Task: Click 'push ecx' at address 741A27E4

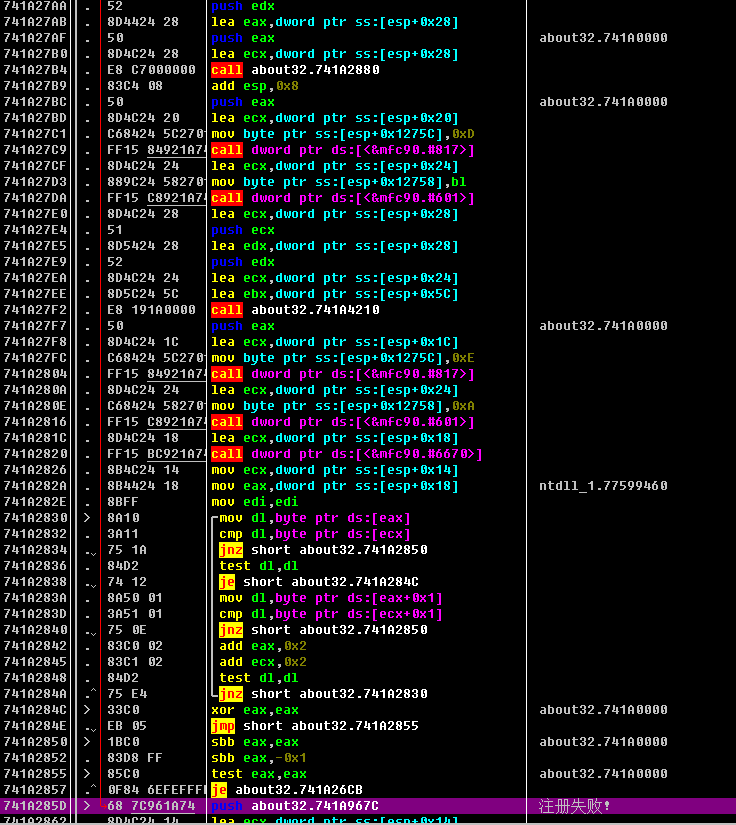Action: 243,230
